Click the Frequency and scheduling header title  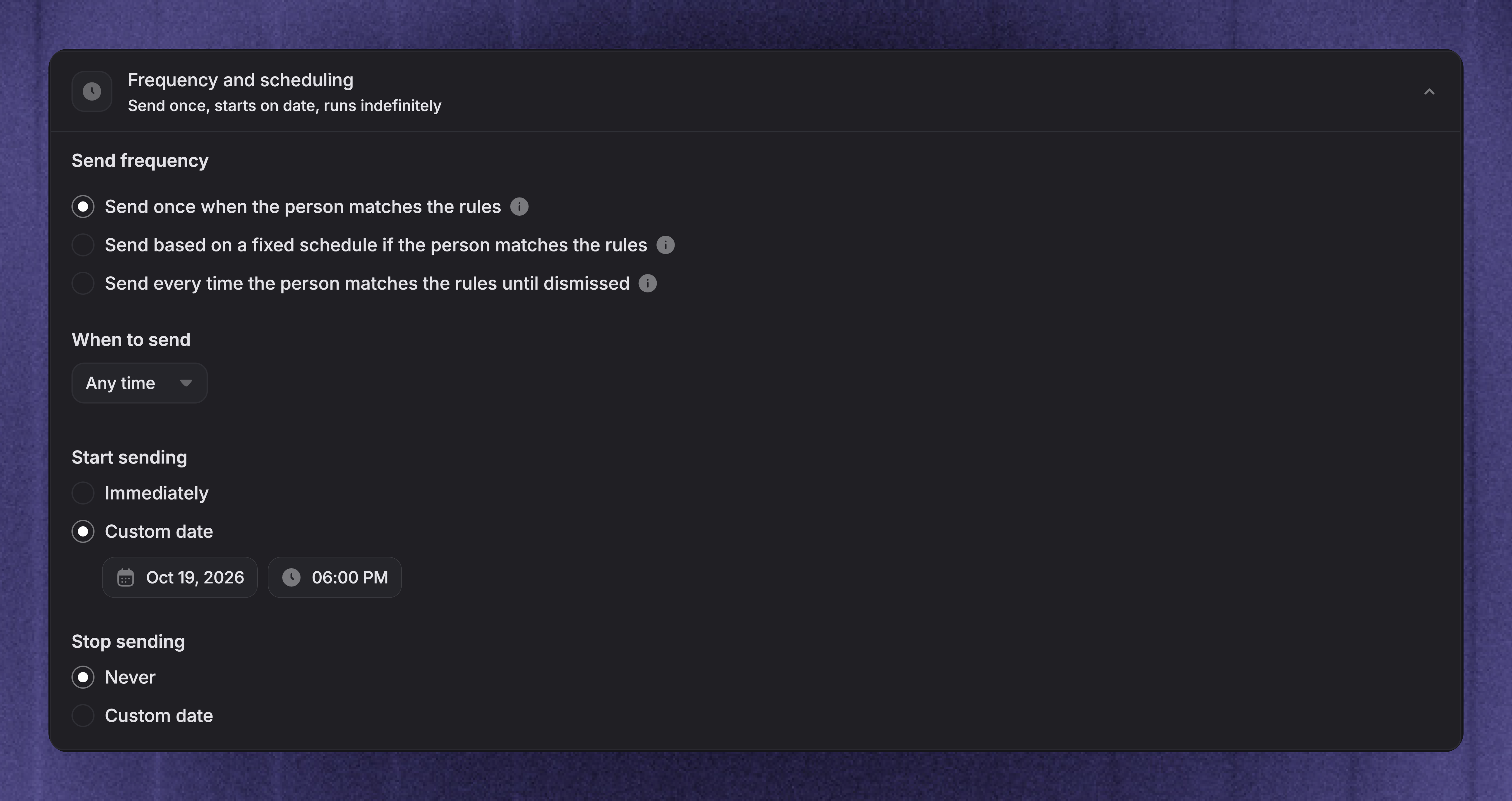(241, 81)
